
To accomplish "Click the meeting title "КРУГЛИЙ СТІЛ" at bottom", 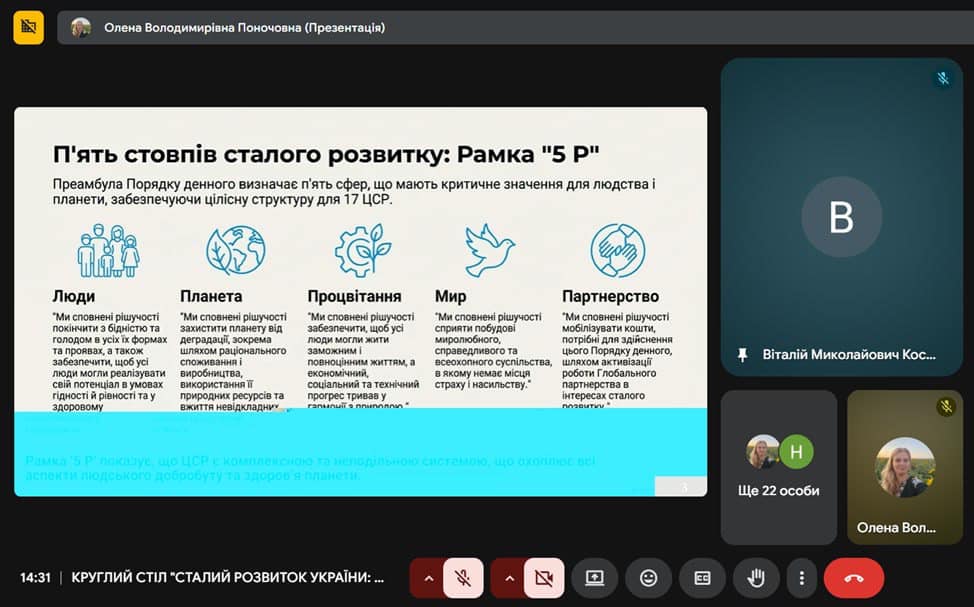I will [227, 578].
